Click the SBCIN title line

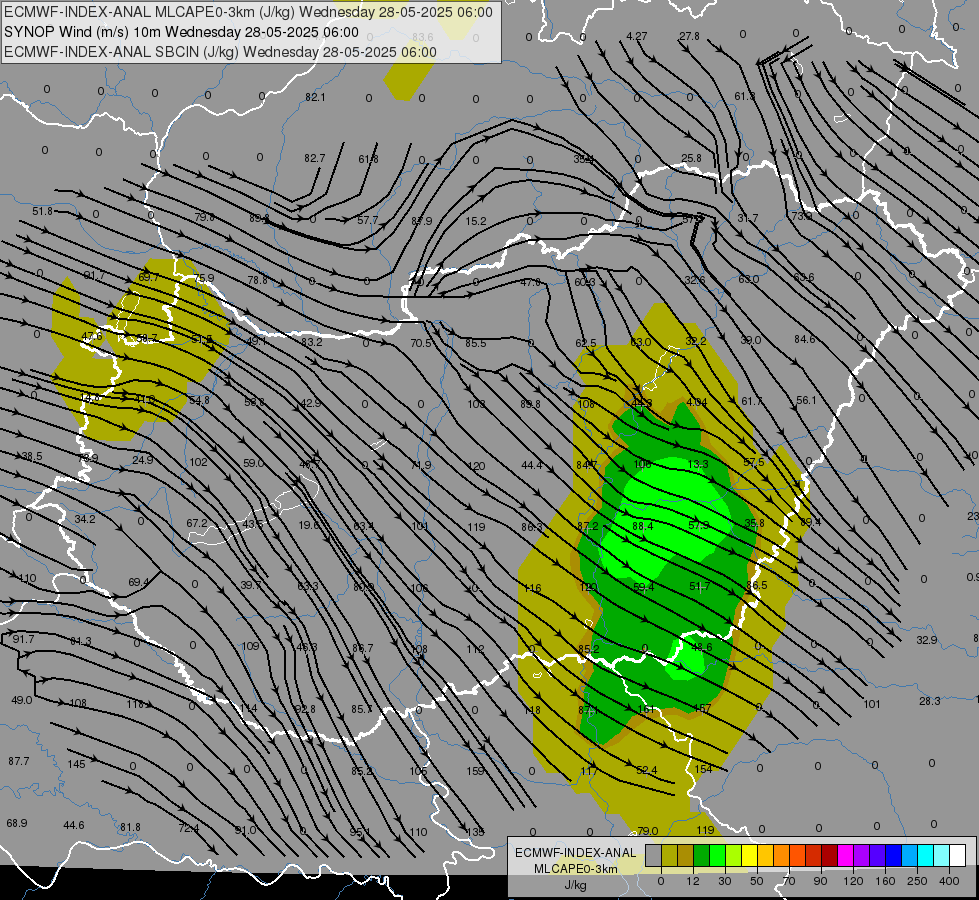pos(220,52)
